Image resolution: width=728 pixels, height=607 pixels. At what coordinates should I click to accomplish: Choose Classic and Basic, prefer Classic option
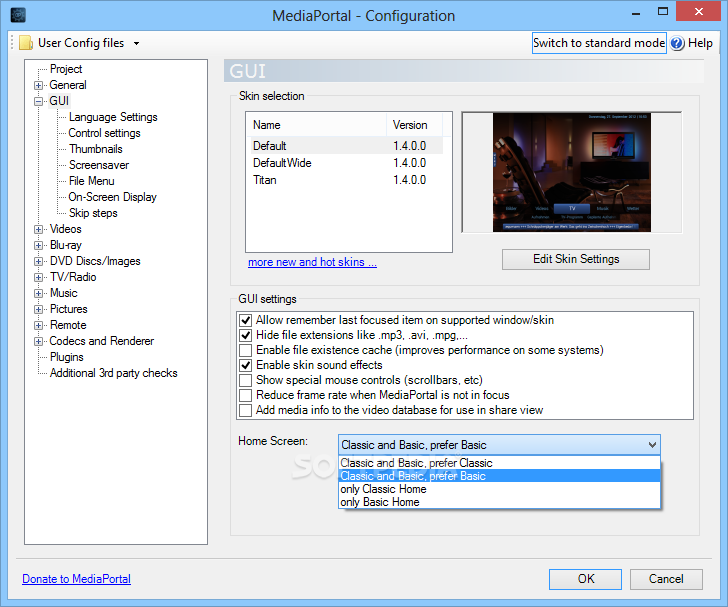coord(499,463)
